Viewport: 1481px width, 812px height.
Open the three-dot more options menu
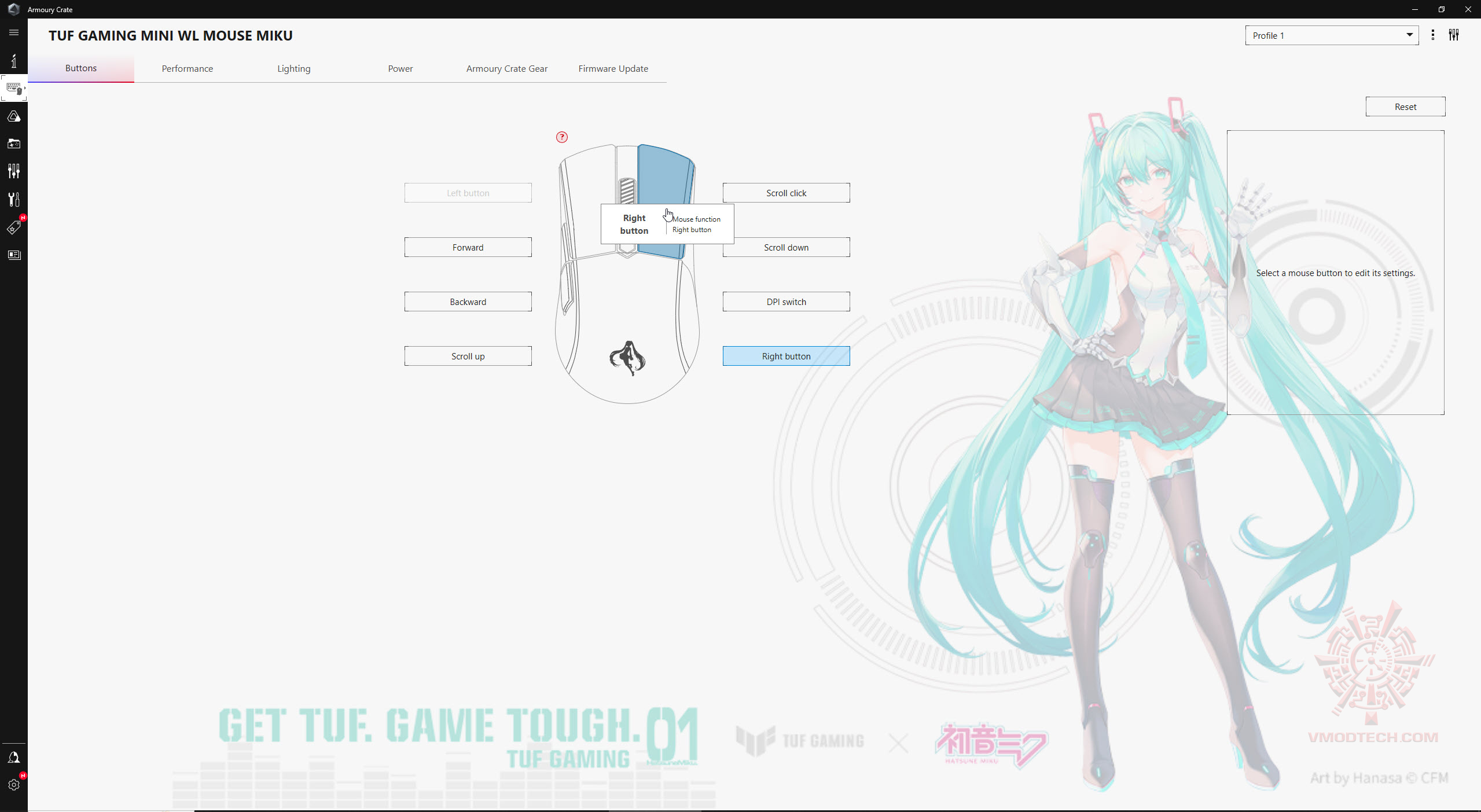point(1432,35)
